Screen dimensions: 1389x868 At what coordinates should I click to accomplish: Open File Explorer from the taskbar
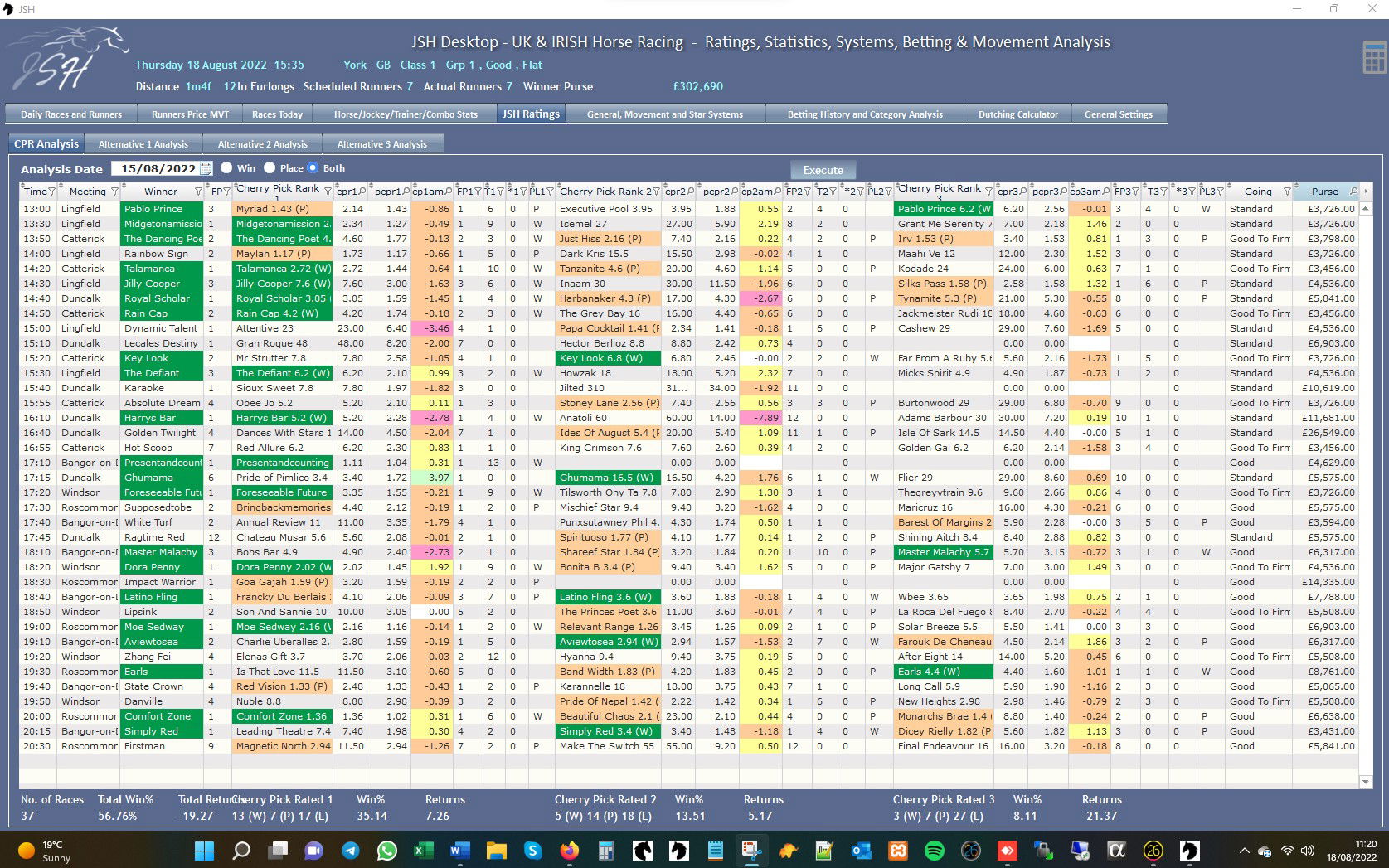click(496, 851)
